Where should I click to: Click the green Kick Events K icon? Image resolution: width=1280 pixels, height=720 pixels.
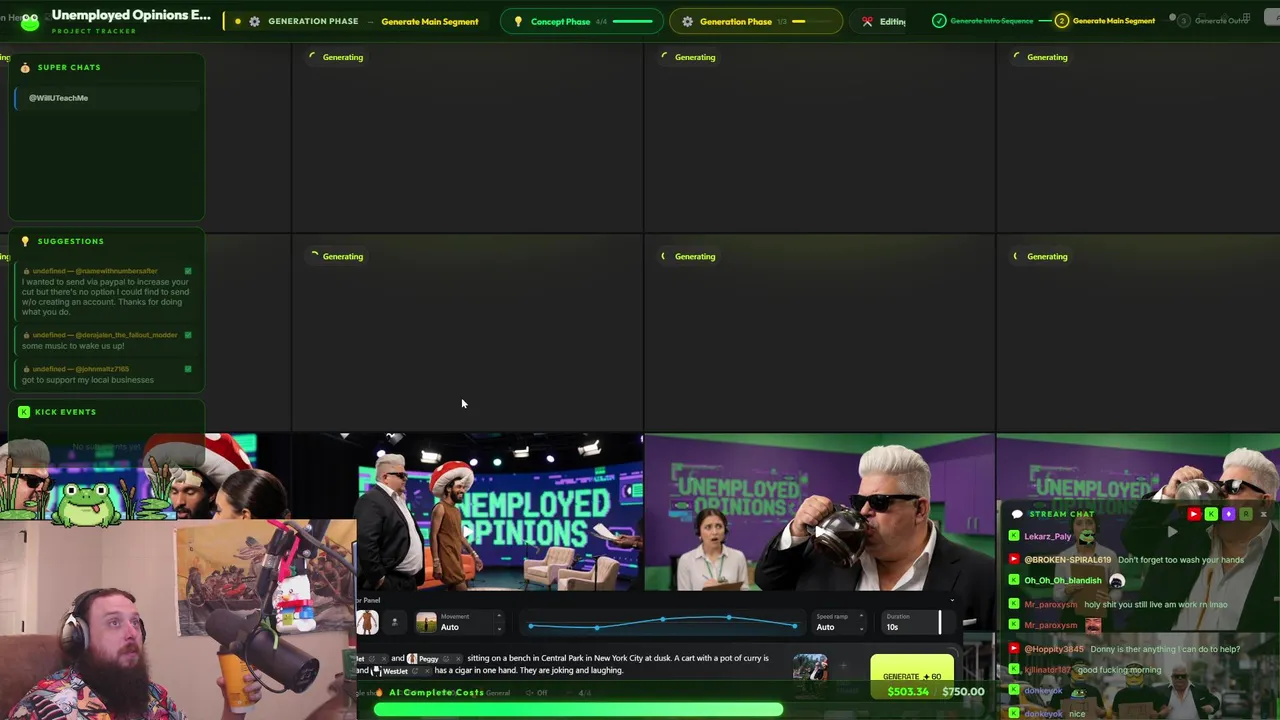pos(24,412)
